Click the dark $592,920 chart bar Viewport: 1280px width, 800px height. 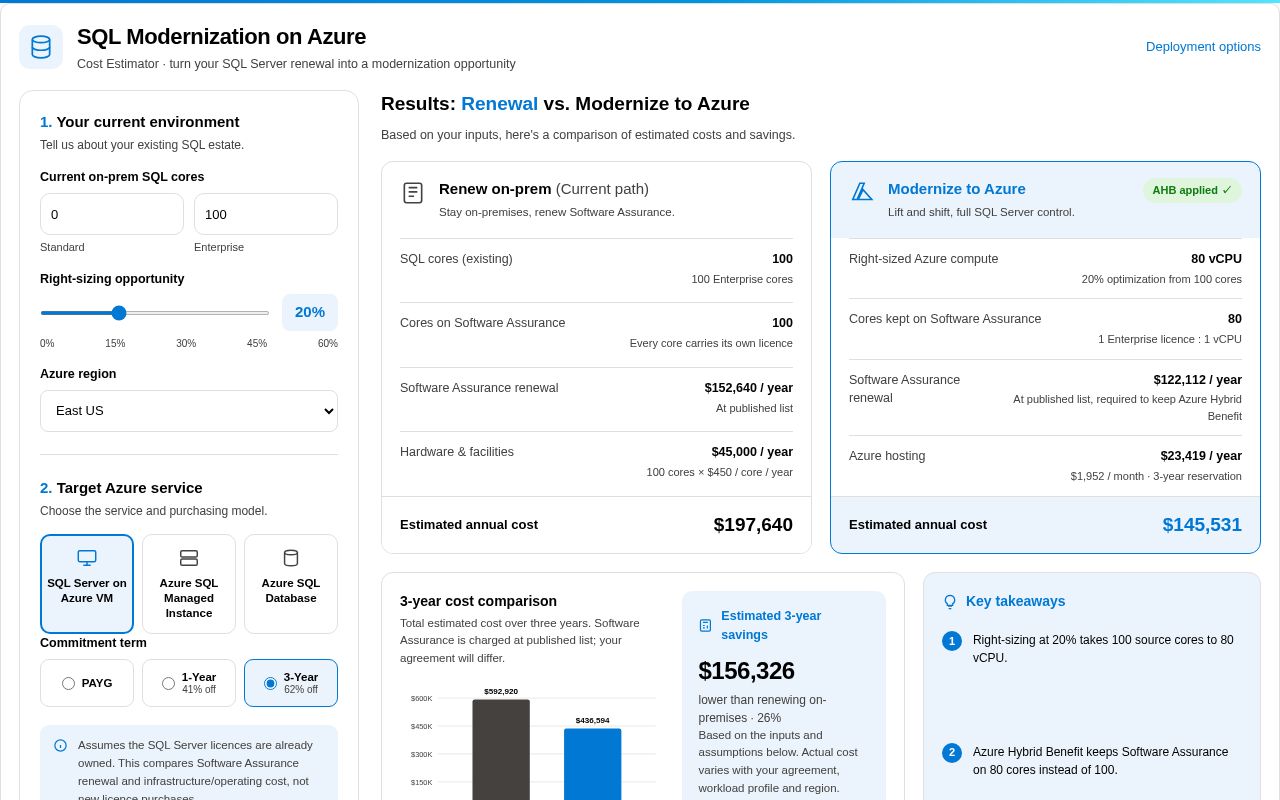501,749
